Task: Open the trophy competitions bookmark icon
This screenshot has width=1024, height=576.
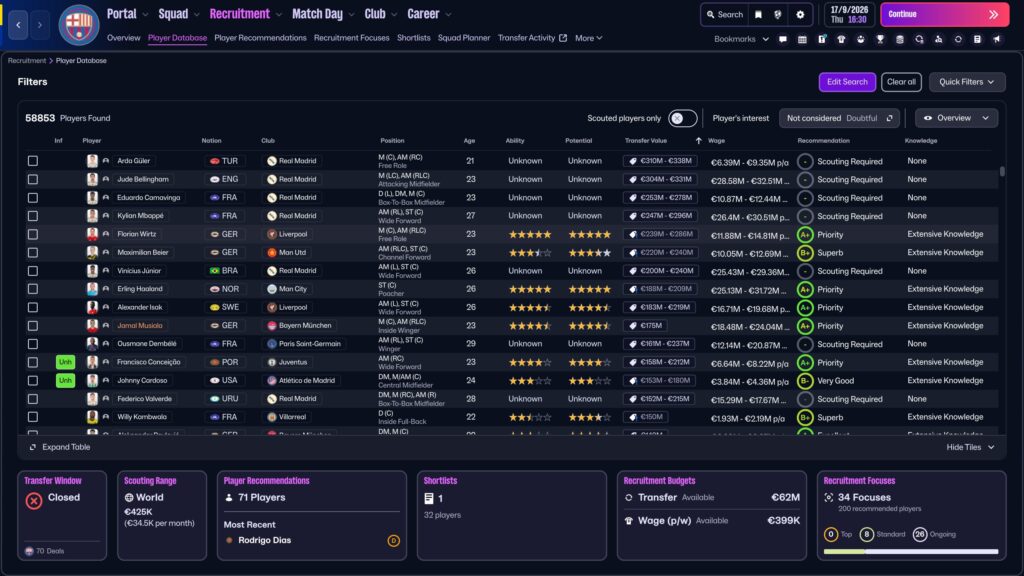Action: tap(880, 39)
